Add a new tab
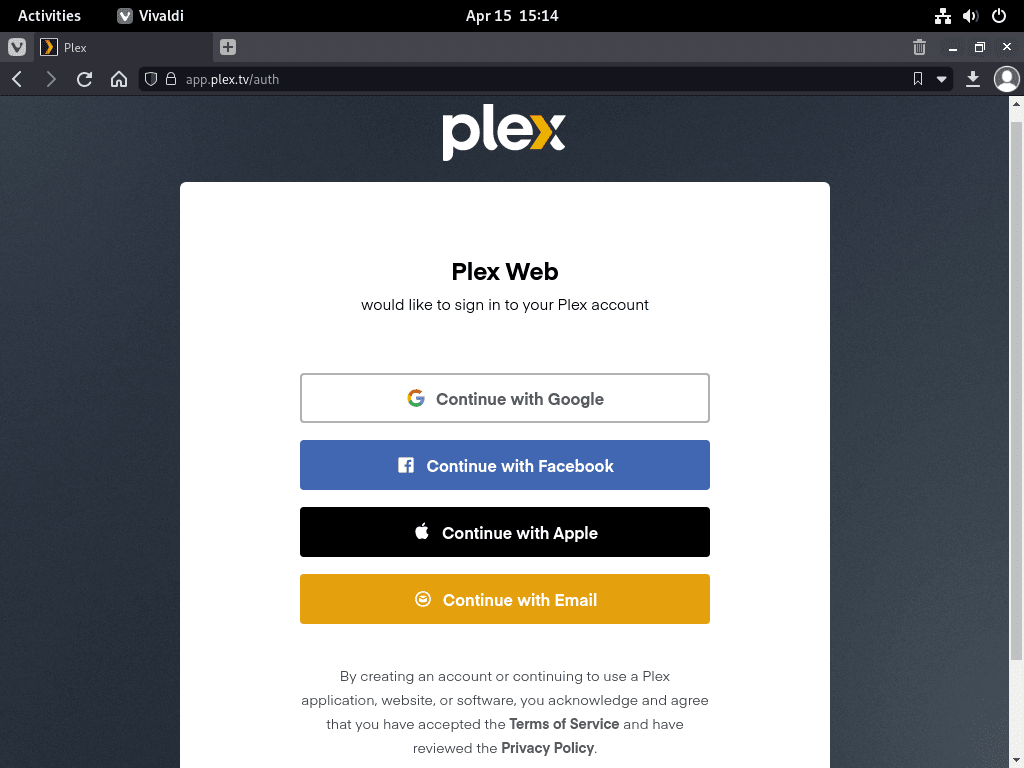The width and height of the screenshot is (1024, 768). (228, 47)
